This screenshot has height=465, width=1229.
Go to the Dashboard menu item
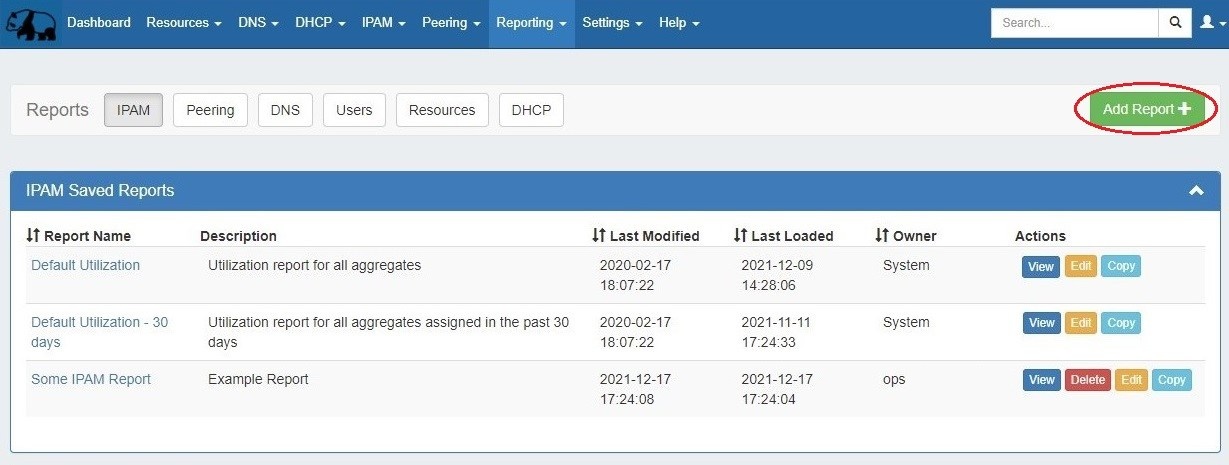coord(99,23)
